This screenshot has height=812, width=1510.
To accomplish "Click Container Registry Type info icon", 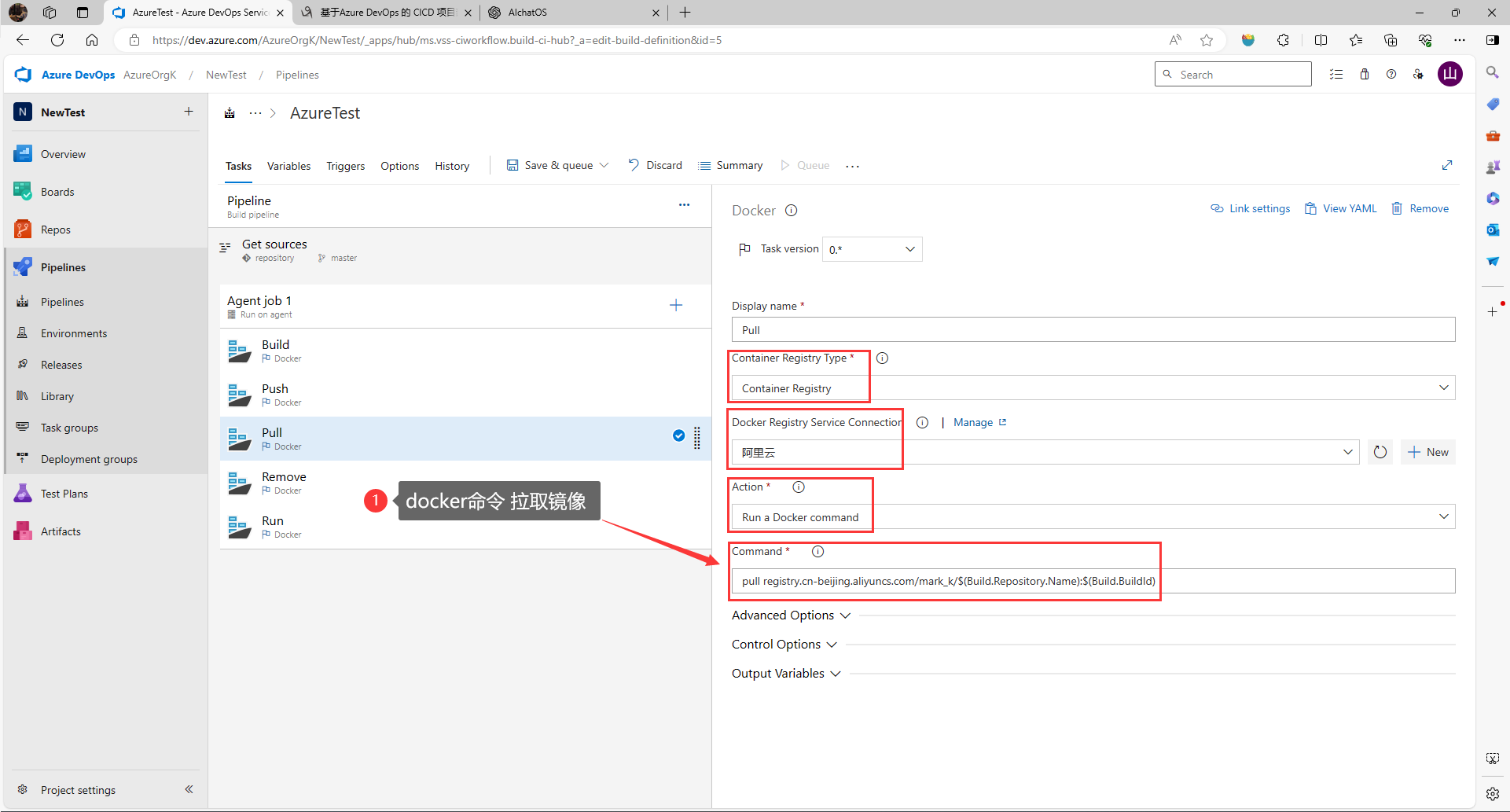I will (x=882, y=358).
